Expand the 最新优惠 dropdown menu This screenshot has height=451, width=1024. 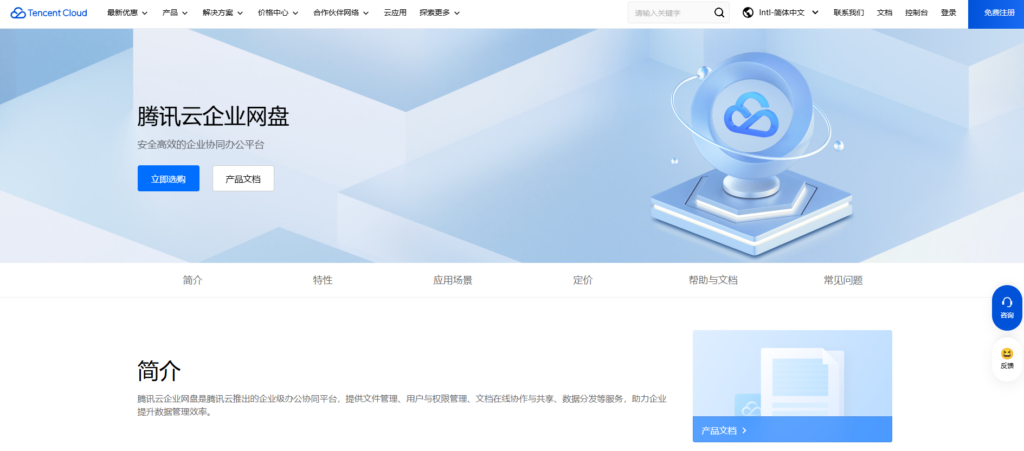pos(127,13)
